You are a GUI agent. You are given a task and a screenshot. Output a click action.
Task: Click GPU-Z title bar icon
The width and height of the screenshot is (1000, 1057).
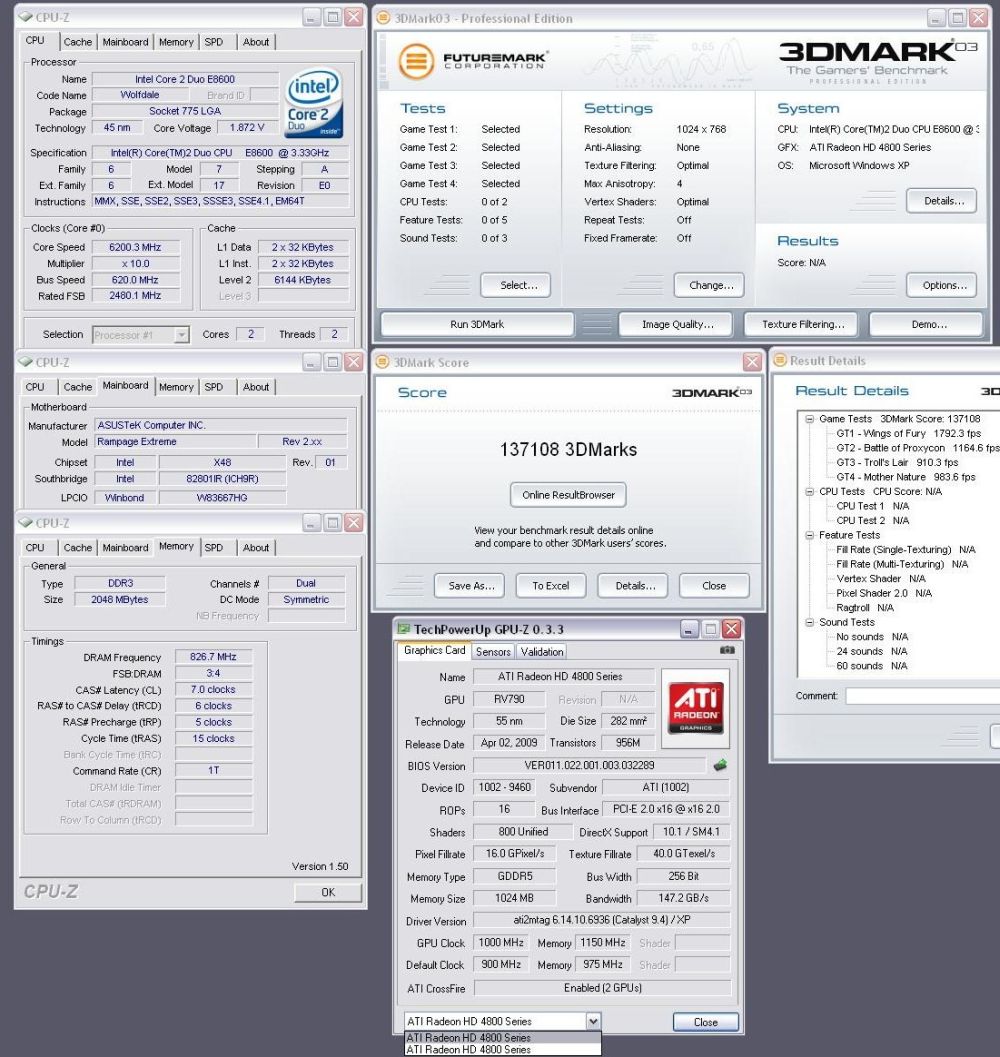tap(403, 629)
